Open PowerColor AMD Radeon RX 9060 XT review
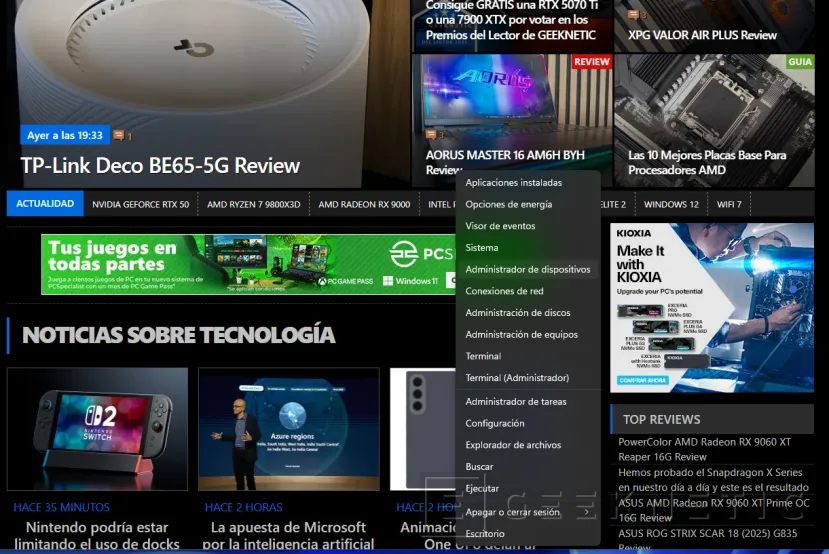Image resolution: width=829 pixels, height=554 pixels. 704,449
